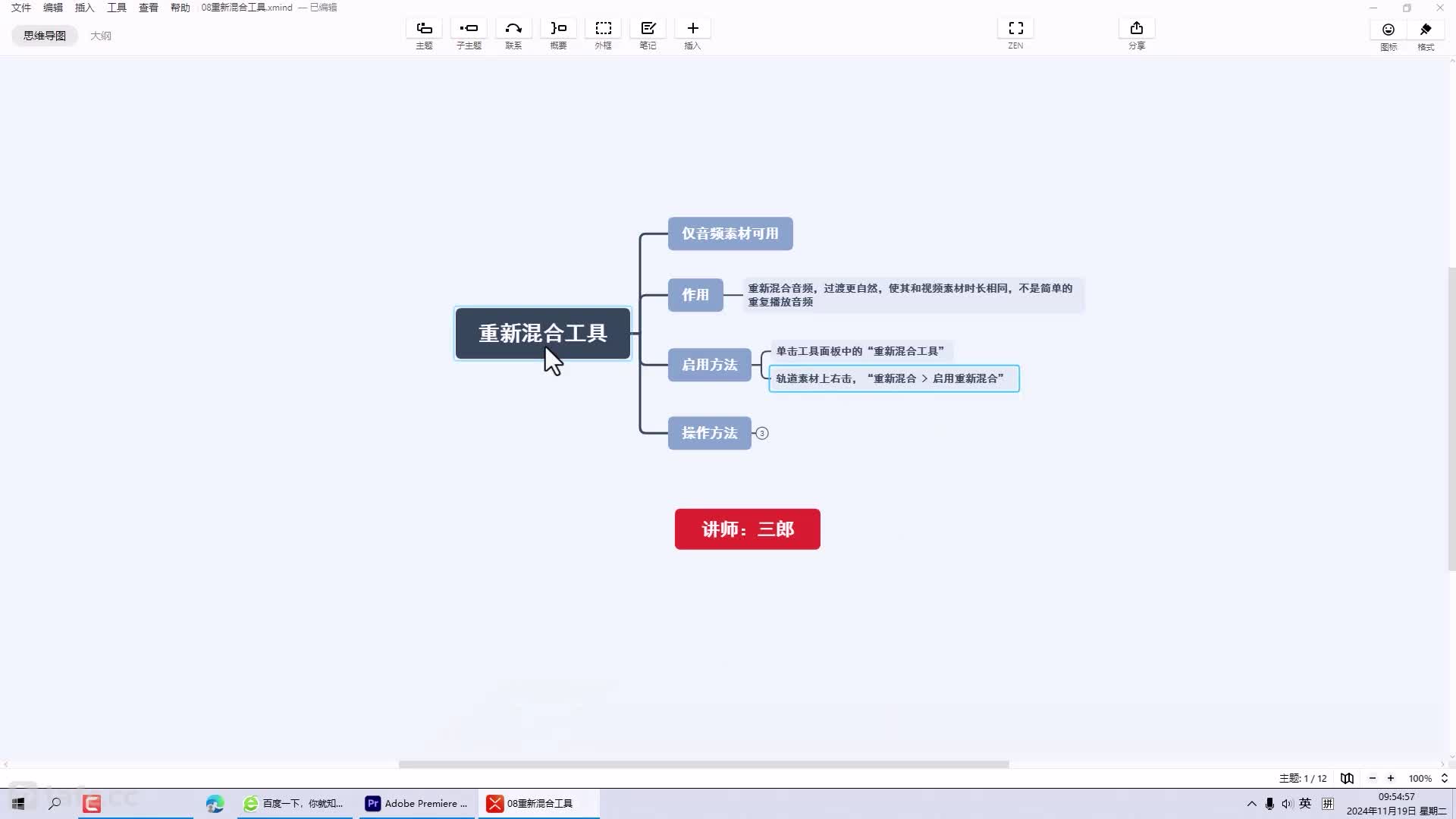Open zoom percentage stepper at 100%
The height and width of the screenshot is (819, 1456).
[1444, 778]
